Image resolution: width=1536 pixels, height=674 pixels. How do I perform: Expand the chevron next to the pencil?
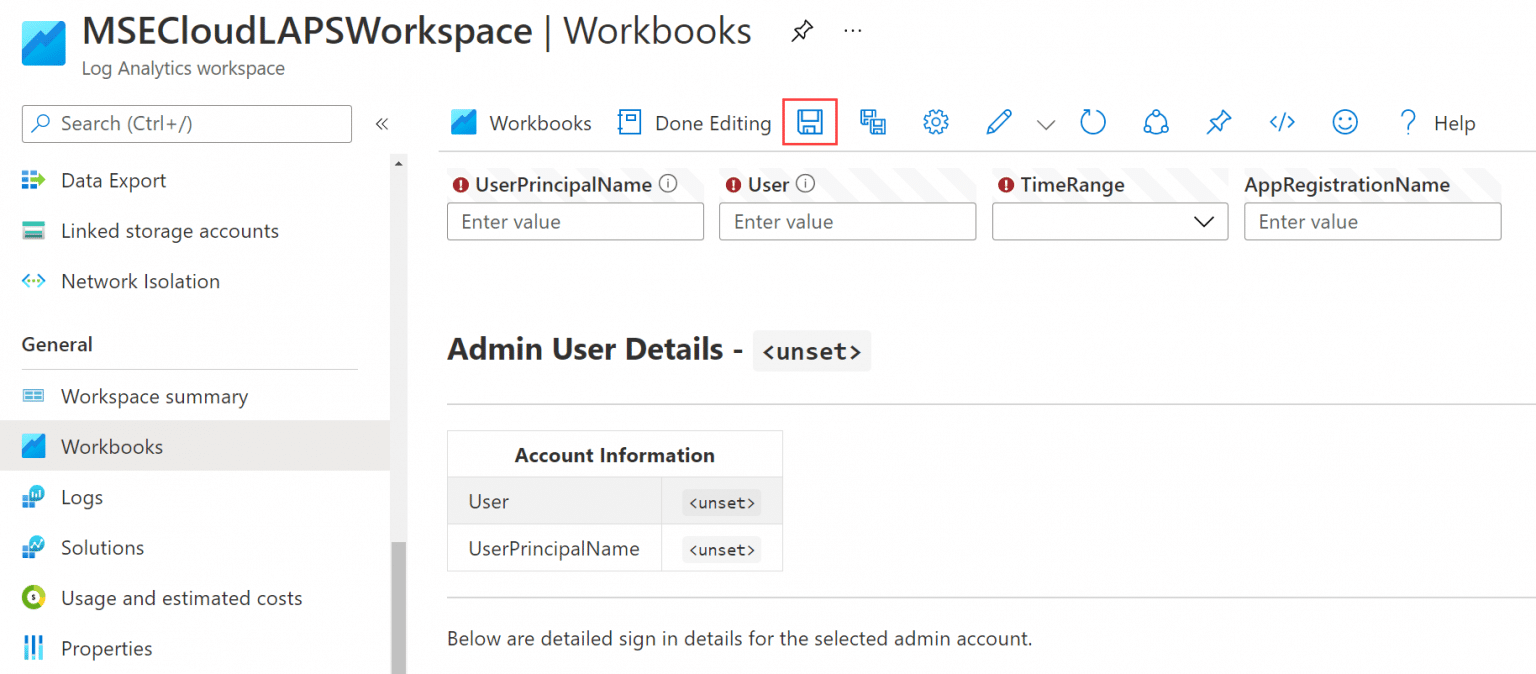point(1046,124)
